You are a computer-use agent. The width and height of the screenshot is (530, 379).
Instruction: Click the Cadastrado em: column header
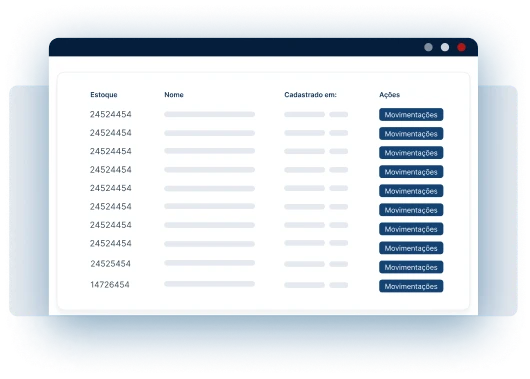tap(310, 95)
